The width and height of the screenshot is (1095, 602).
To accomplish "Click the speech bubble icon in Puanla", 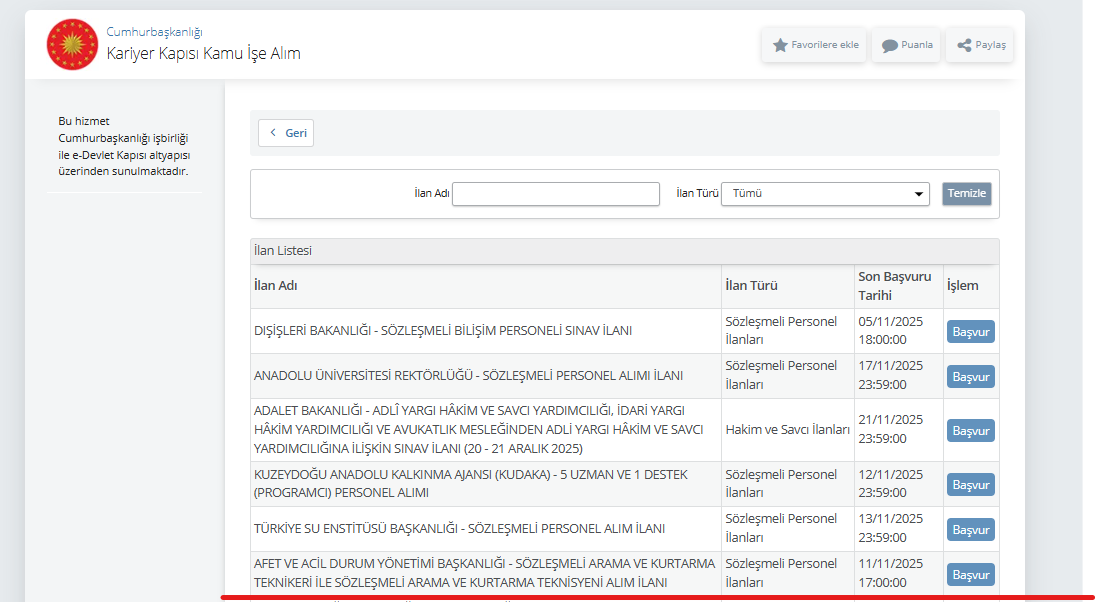I will point(889,45).
